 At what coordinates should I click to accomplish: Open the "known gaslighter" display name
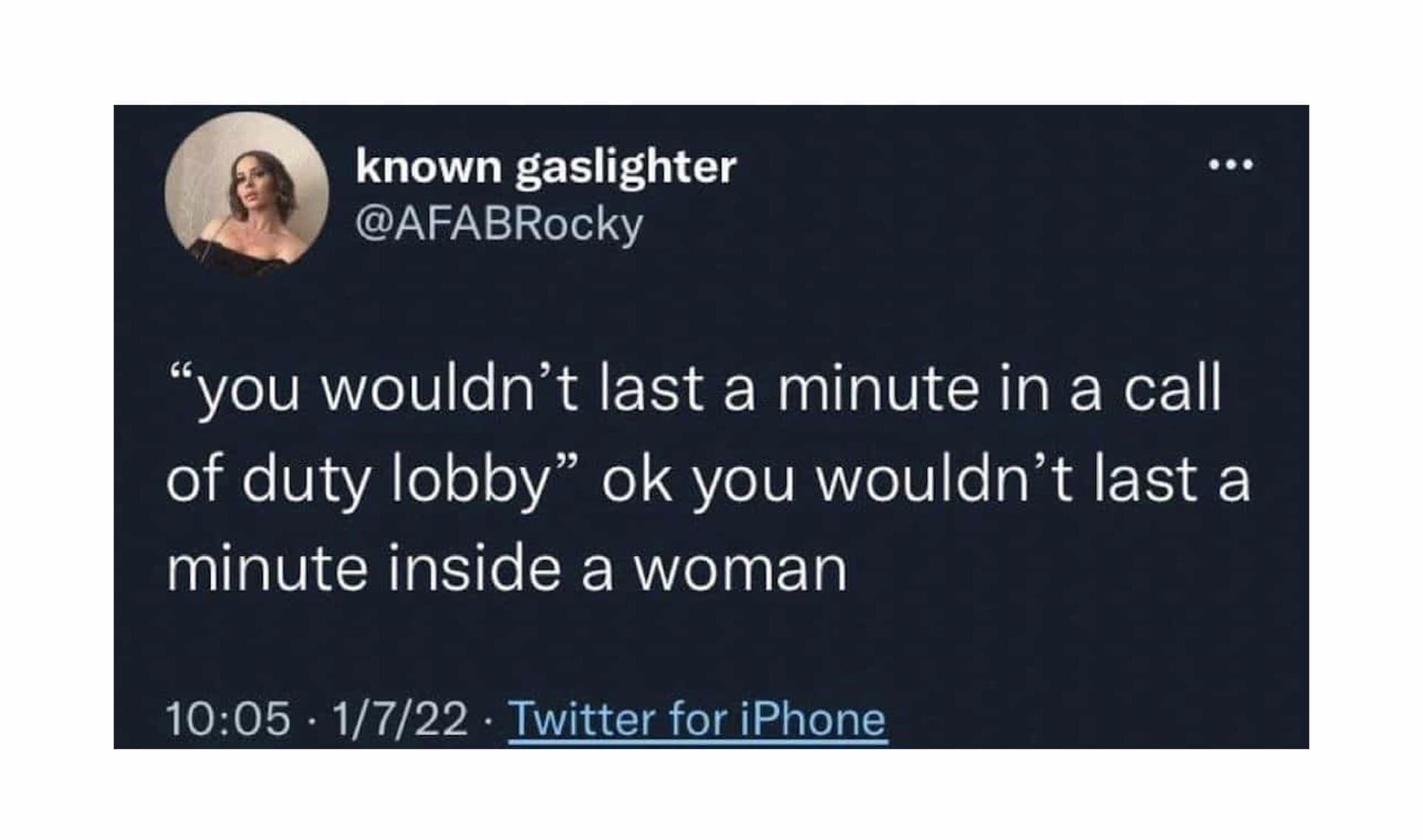(545, 166)
